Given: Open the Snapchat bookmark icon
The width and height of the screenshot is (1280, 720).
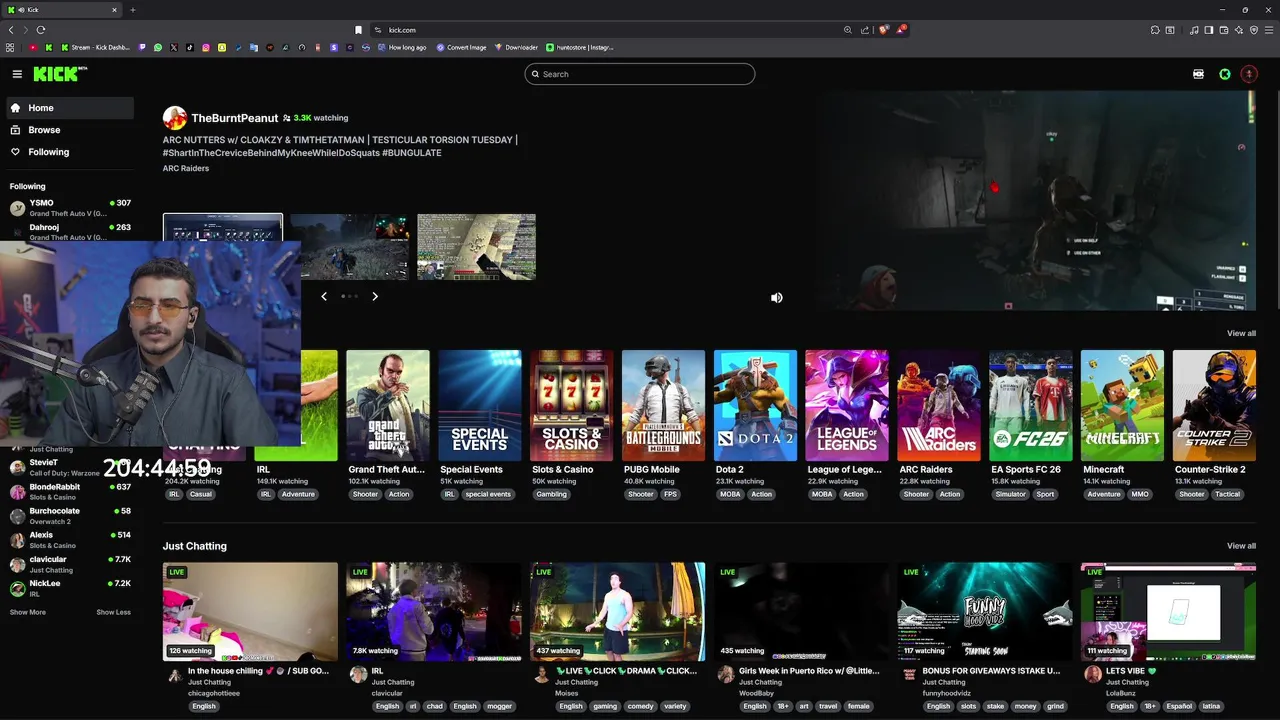Looking at the screenshot, I should pyautogui.click(x=222, y=47).
